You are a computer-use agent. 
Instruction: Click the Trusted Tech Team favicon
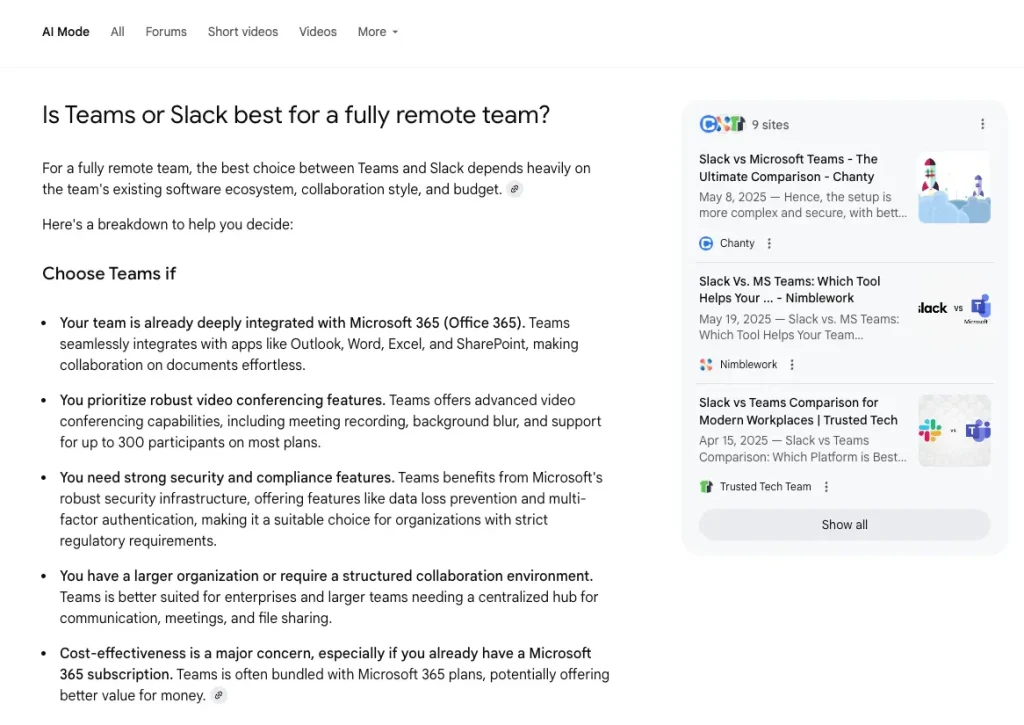point(706,487)
